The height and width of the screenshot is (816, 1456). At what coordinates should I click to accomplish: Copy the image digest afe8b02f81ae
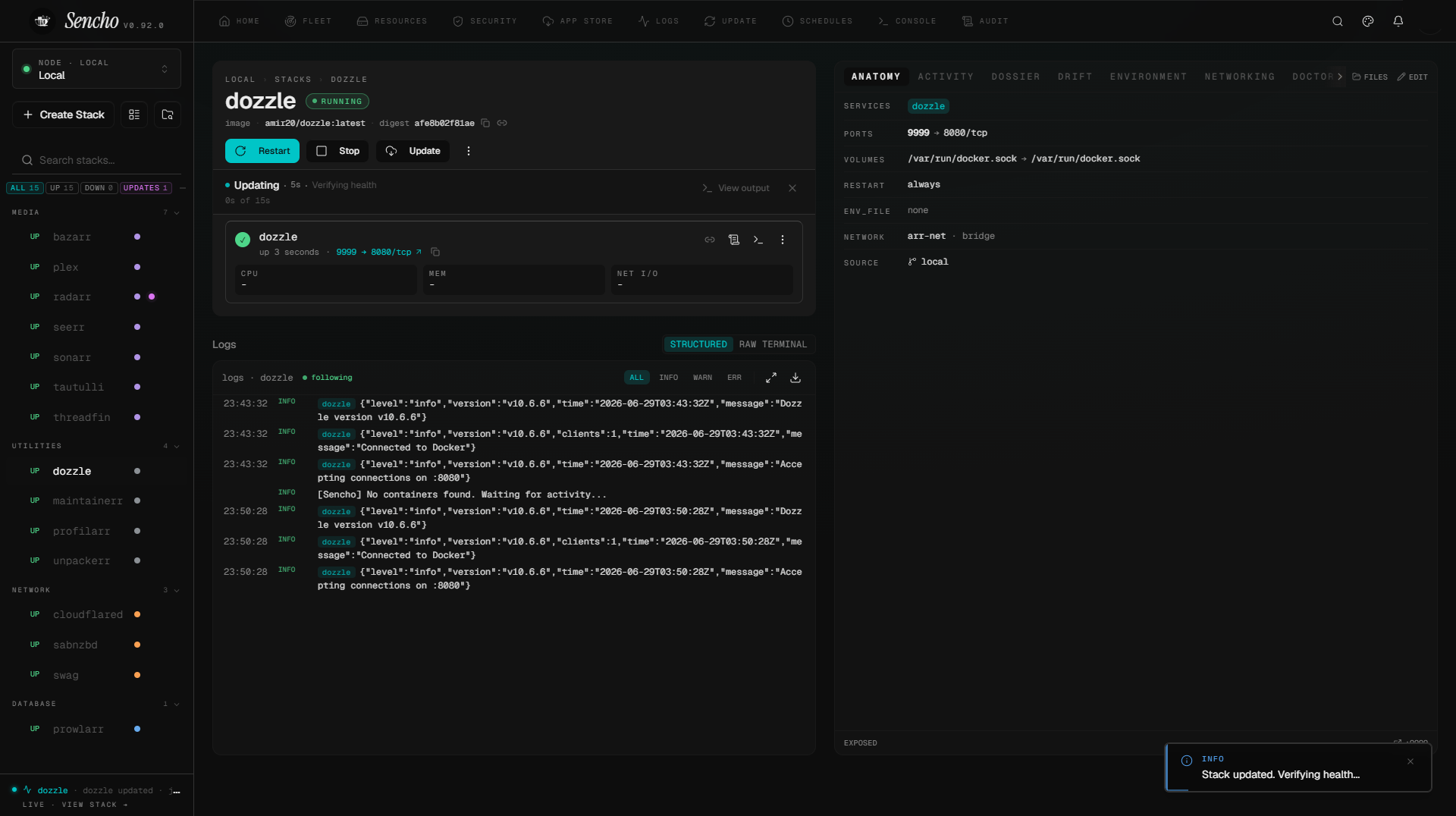click(485, 123)
